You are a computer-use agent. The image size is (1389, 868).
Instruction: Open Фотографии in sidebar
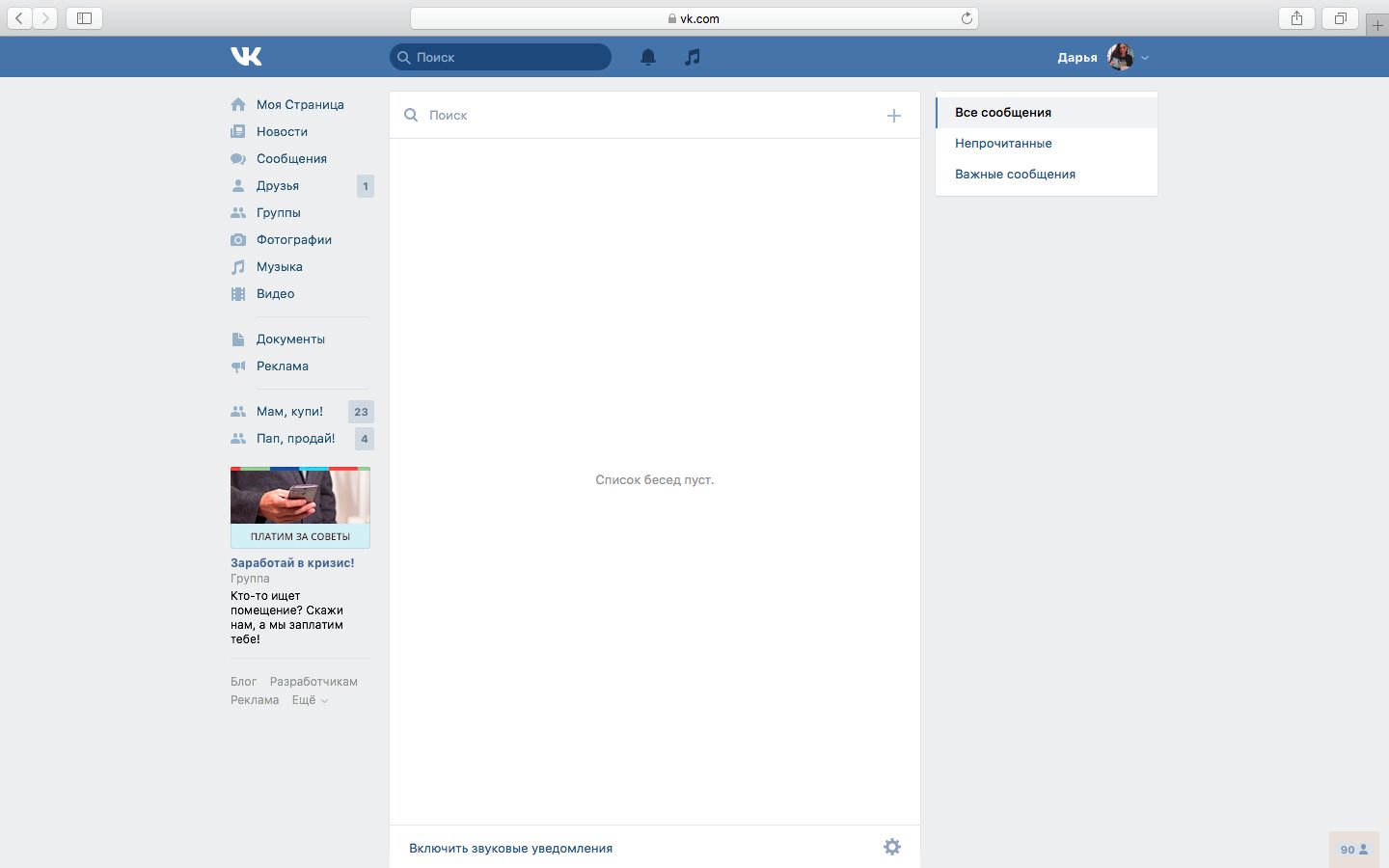294,239
